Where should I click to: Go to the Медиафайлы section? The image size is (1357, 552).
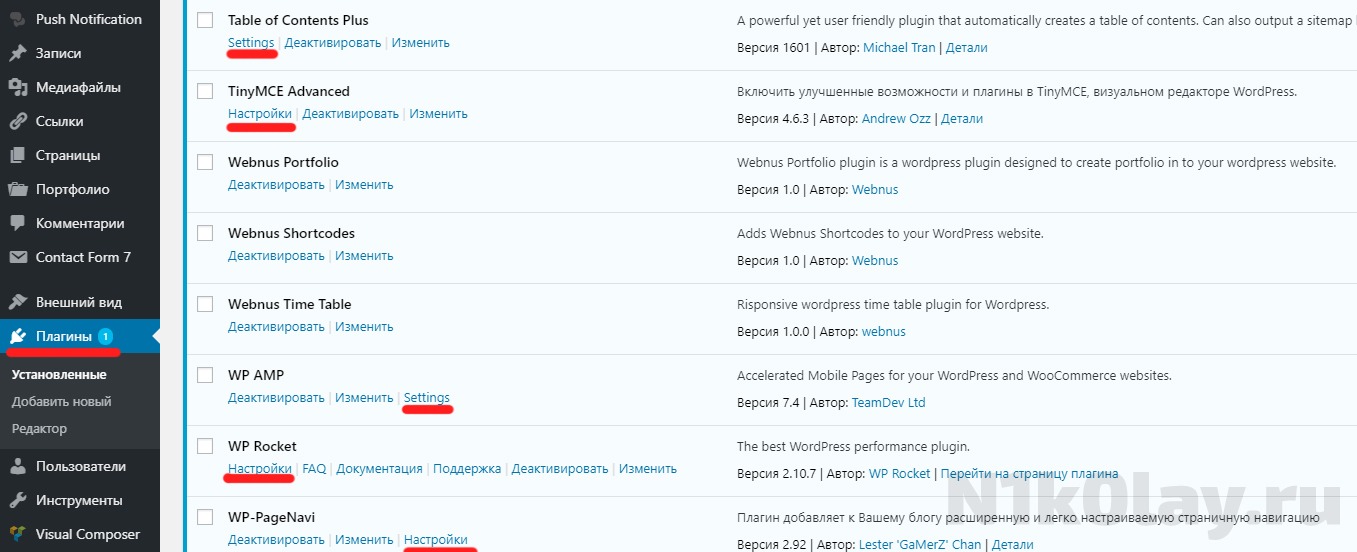(x=80, y=87)
